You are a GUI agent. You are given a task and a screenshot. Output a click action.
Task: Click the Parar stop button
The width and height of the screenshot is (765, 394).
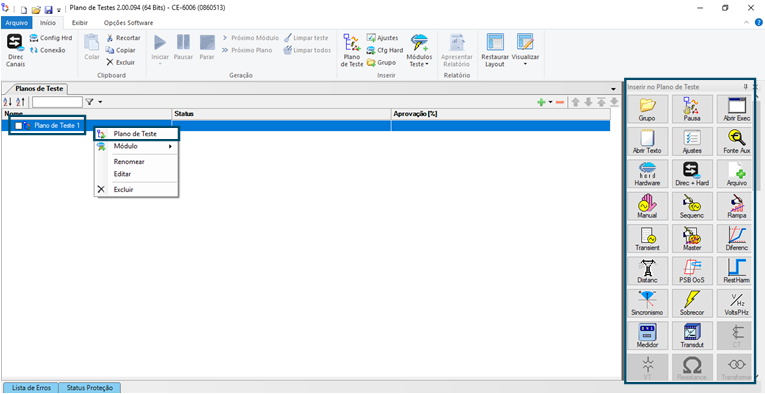(x=207, y=48)
